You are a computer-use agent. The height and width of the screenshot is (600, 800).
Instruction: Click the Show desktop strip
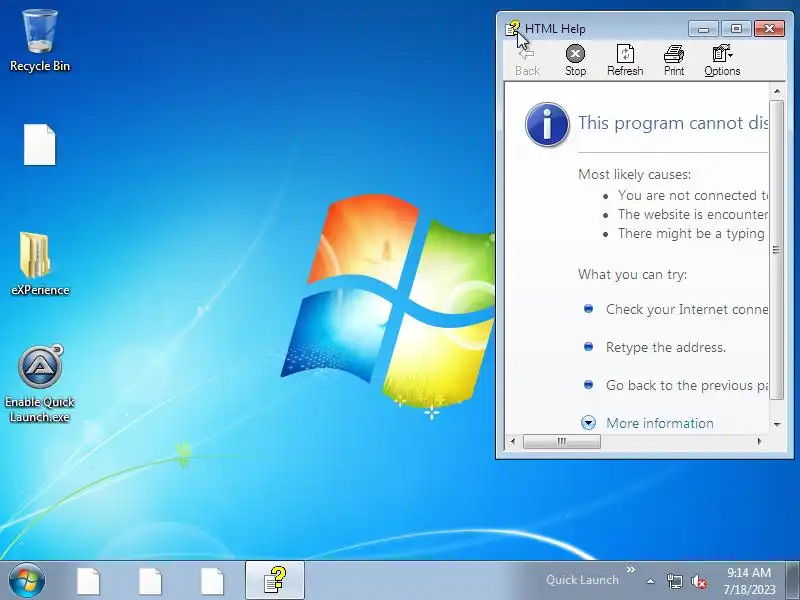tap(792, 581)
